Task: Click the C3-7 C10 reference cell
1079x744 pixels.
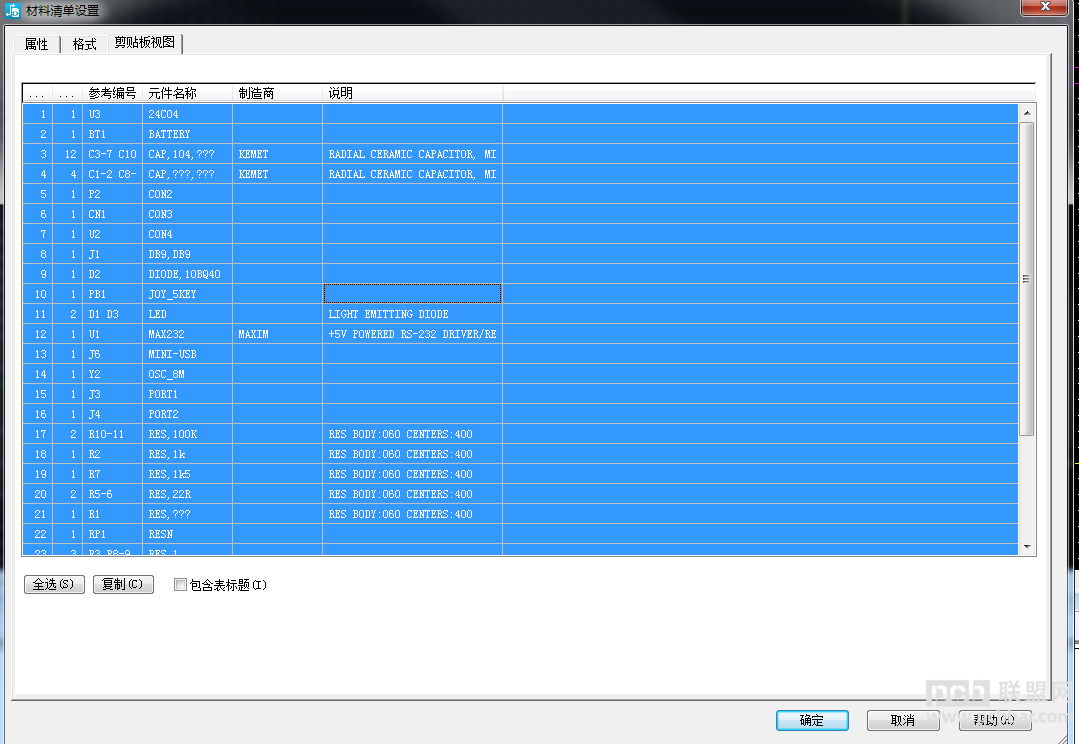Action: pos(112,154)
